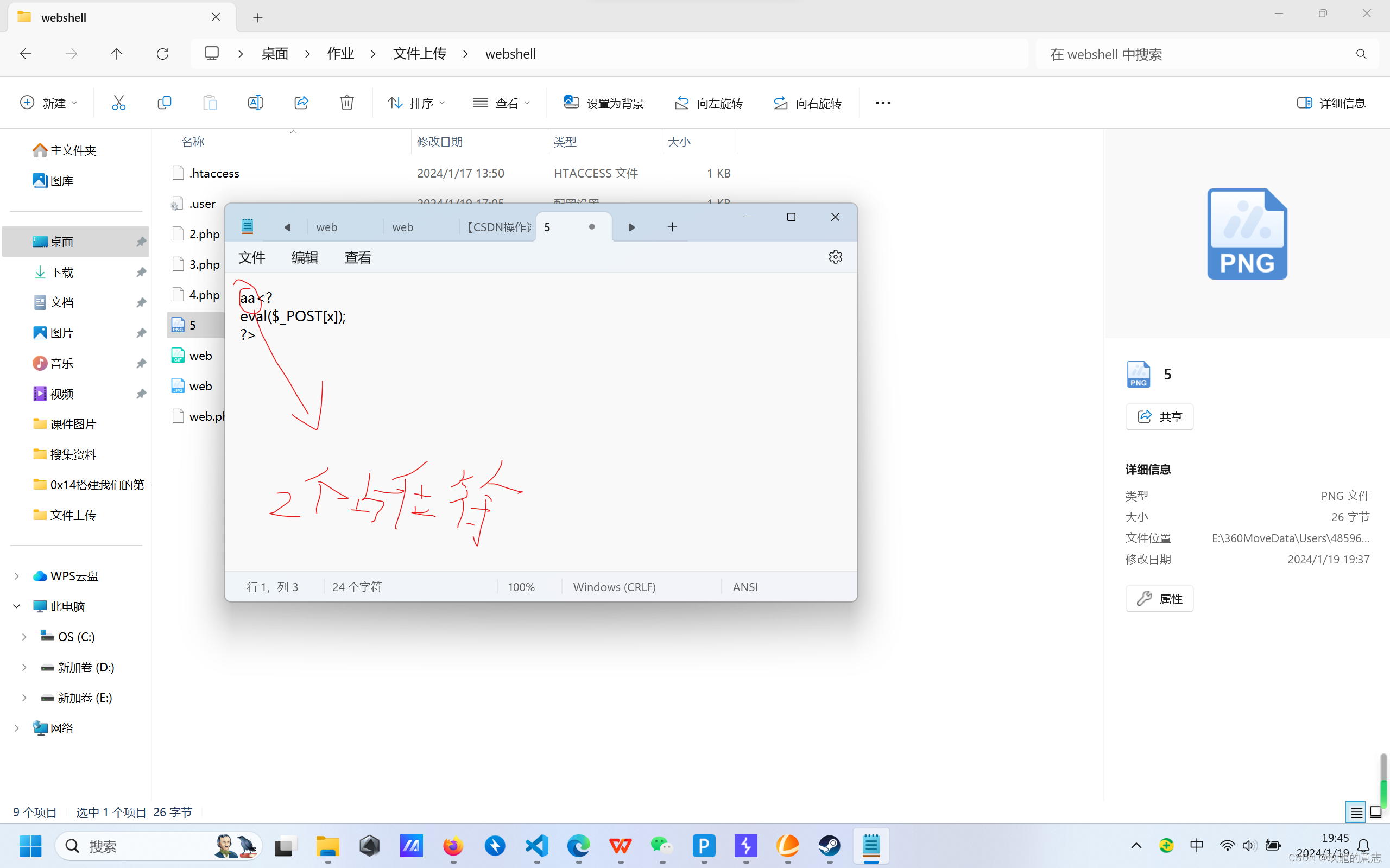Unpin 下载 from quick access
The height and width of the screenshot is (868, 1390).
[x=141, y=272]
